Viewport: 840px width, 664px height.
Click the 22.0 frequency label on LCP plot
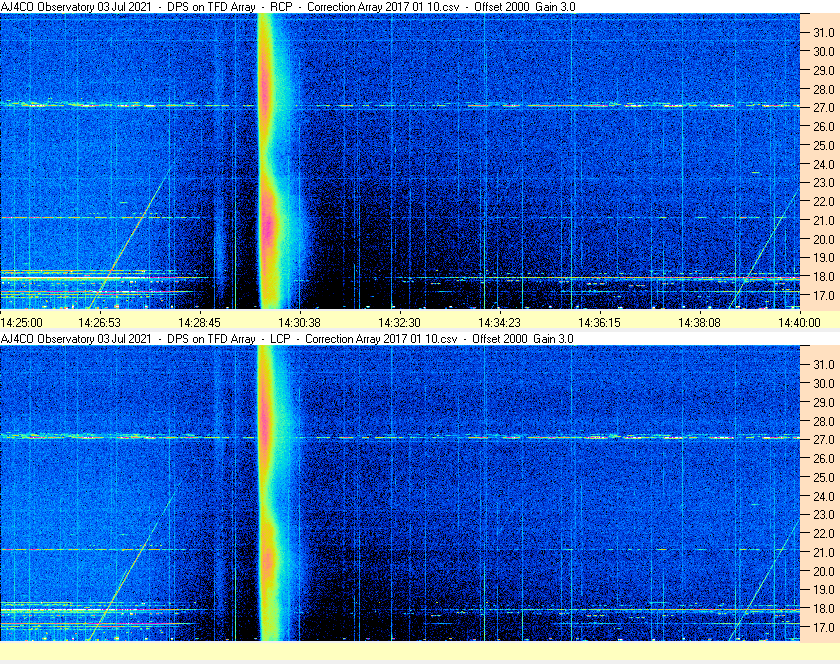point(824,534)
